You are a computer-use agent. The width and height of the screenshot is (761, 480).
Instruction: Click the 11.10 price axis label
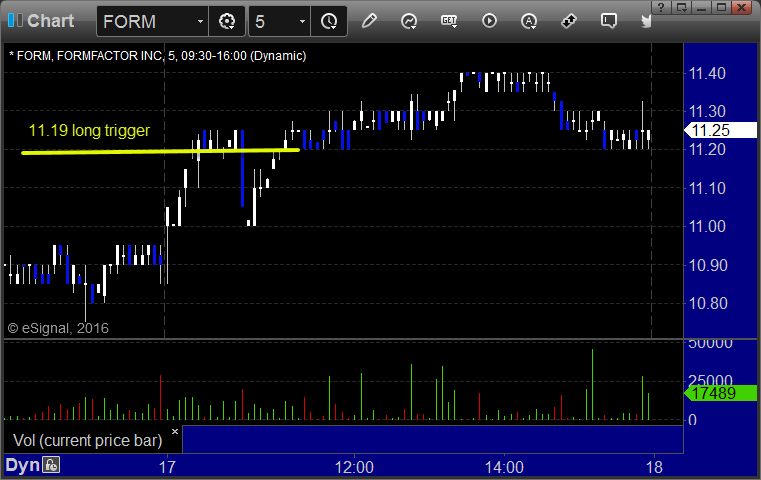point(707,188)
